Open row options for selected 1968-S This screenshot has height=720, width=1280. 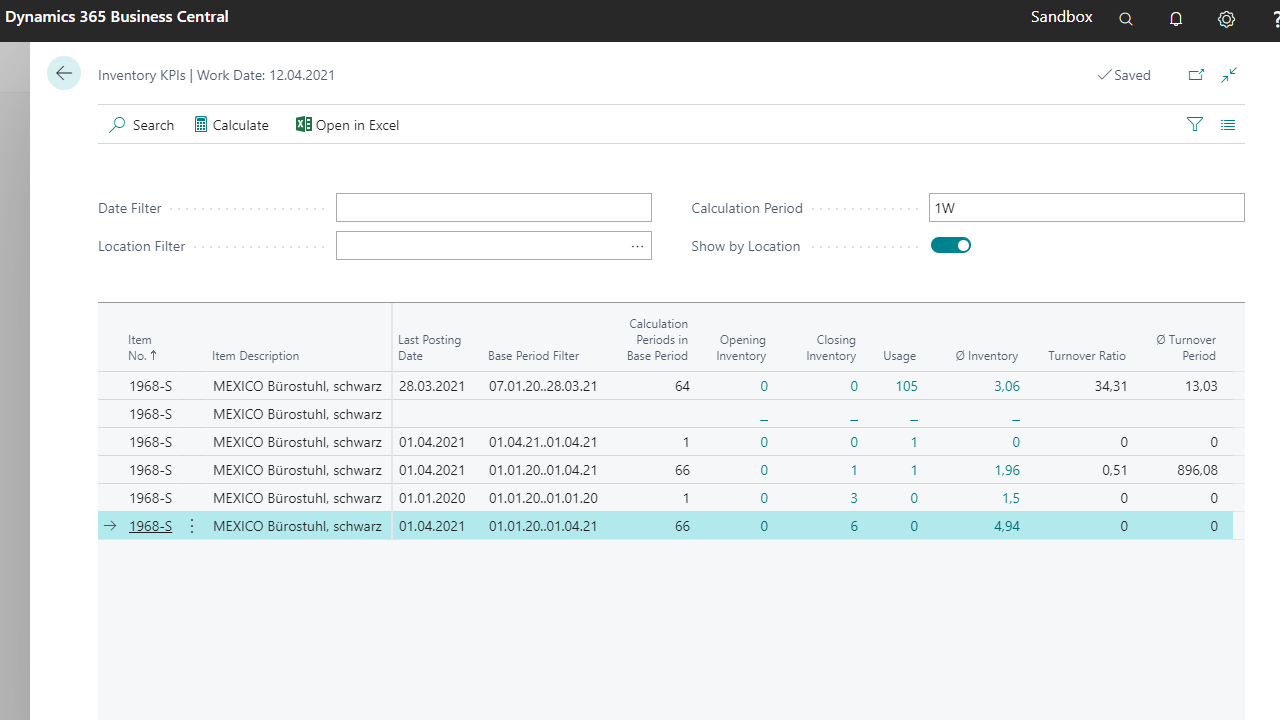pyautogui.click(x=192, y=526)
